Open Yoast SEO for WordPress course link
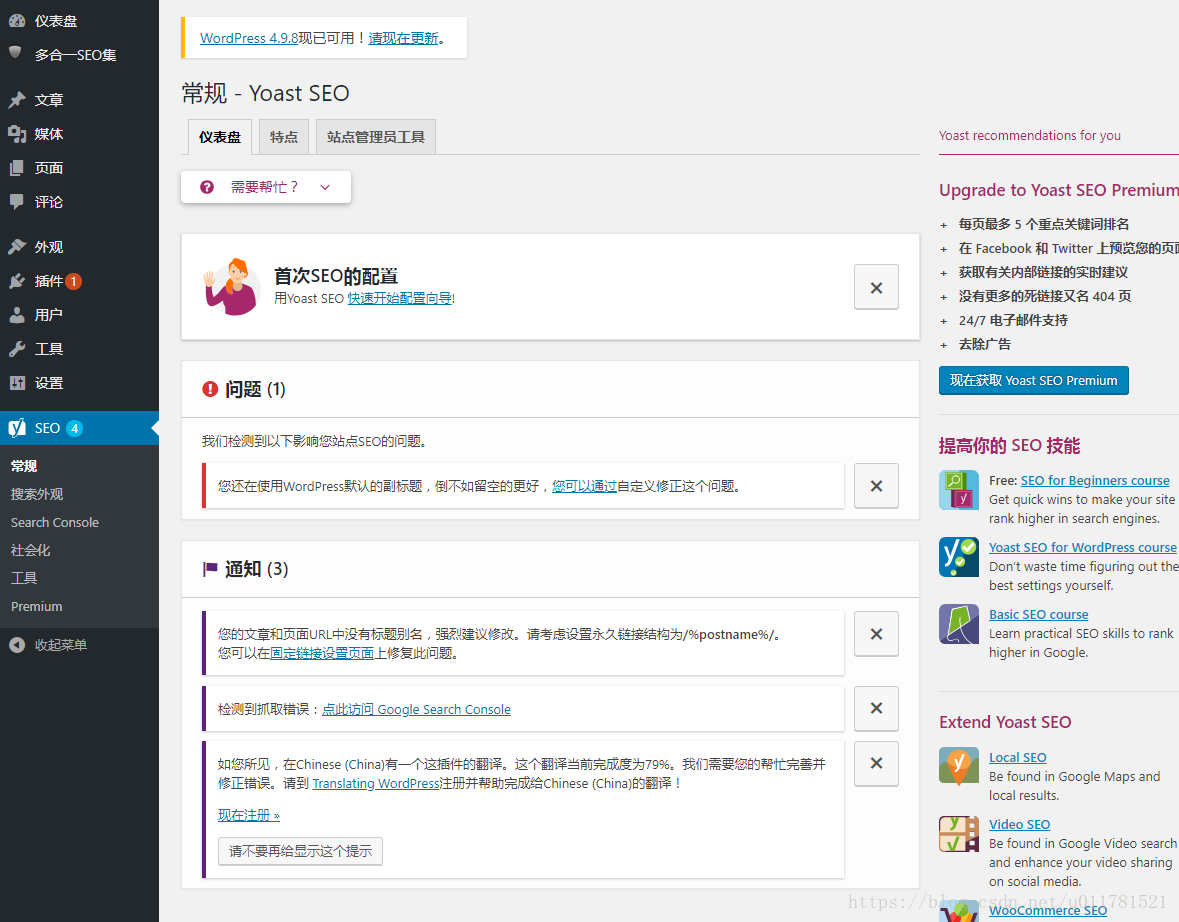1179x922 pixels. click(x=1082, y=547)
